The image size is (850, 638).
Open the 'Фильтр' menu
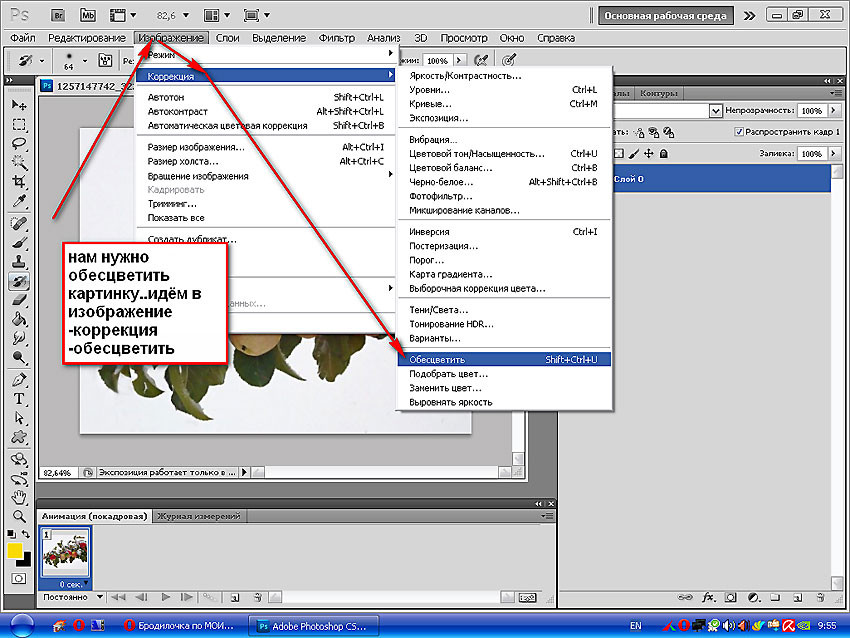click(337, 38)
